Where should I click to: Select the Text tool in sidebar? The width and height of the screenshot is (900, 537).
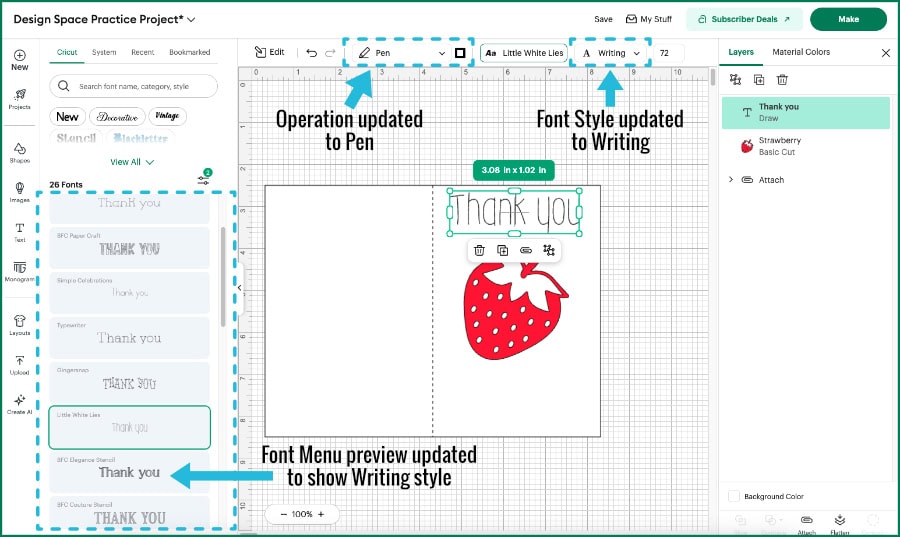pos(20,232)
